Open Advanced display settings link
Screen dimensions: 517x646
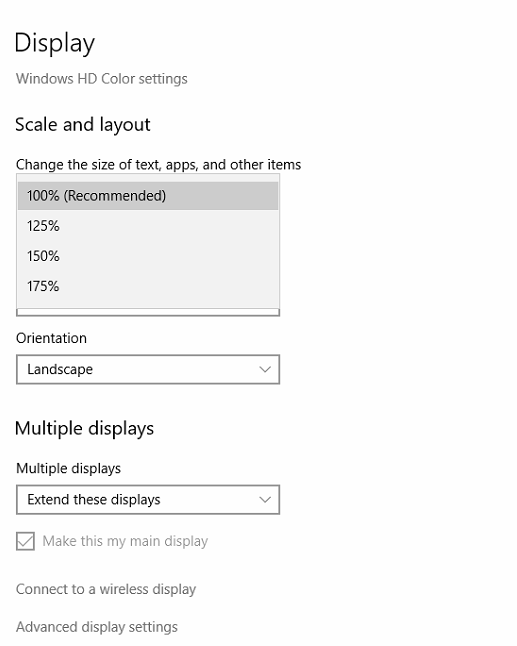[x=97, y=627]
